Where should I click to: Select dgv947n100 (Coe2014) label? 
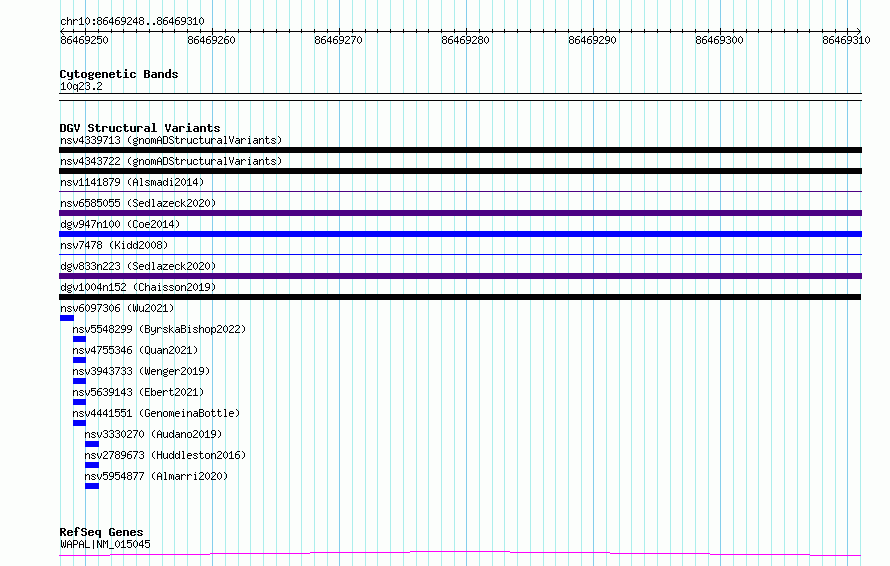(120, 224)
